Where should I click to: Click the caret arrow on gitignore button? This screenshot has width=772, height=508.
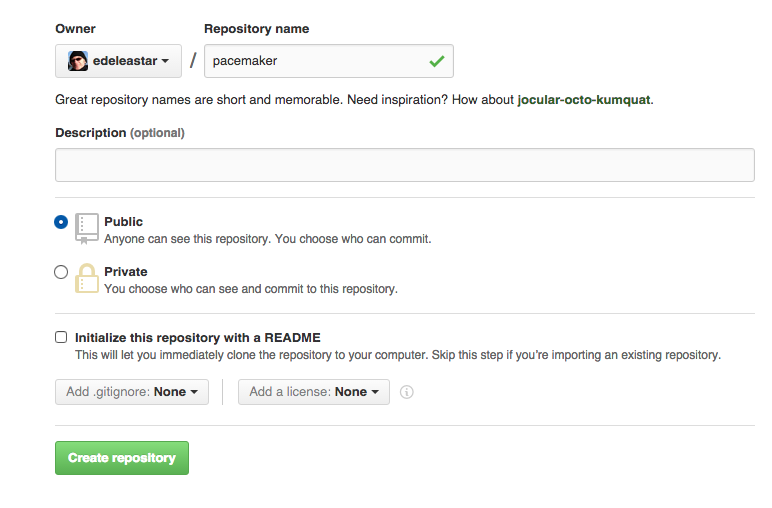(x=194, y=392)
